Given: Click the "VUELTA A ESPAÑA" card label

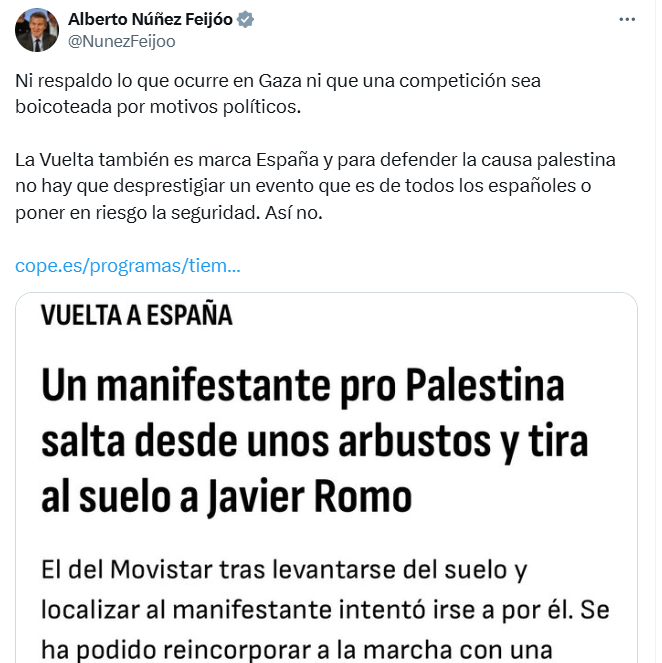Looking at the screenshot, I should tap(137, 316).
